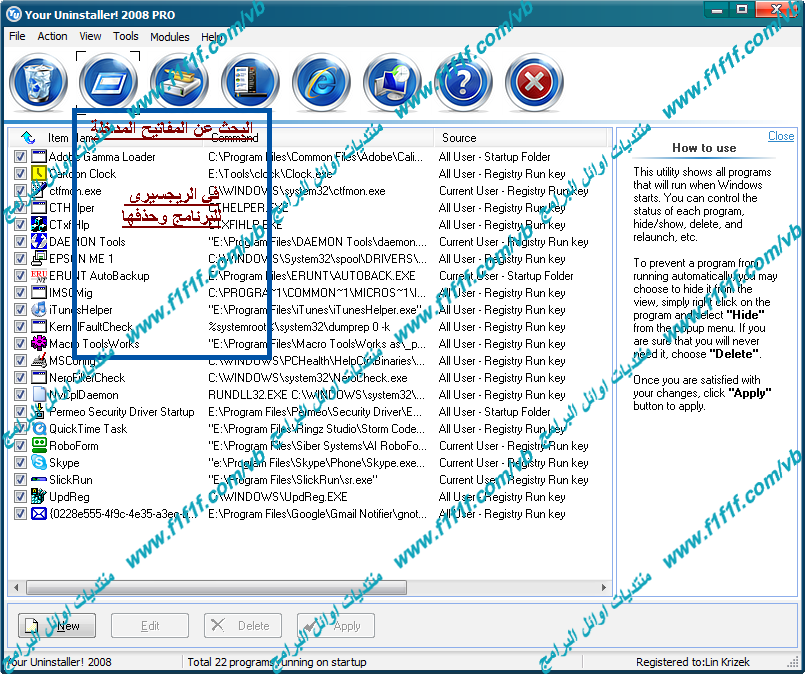
Task: Click the red X exit toolbar icon
Action: pos(534,82)
